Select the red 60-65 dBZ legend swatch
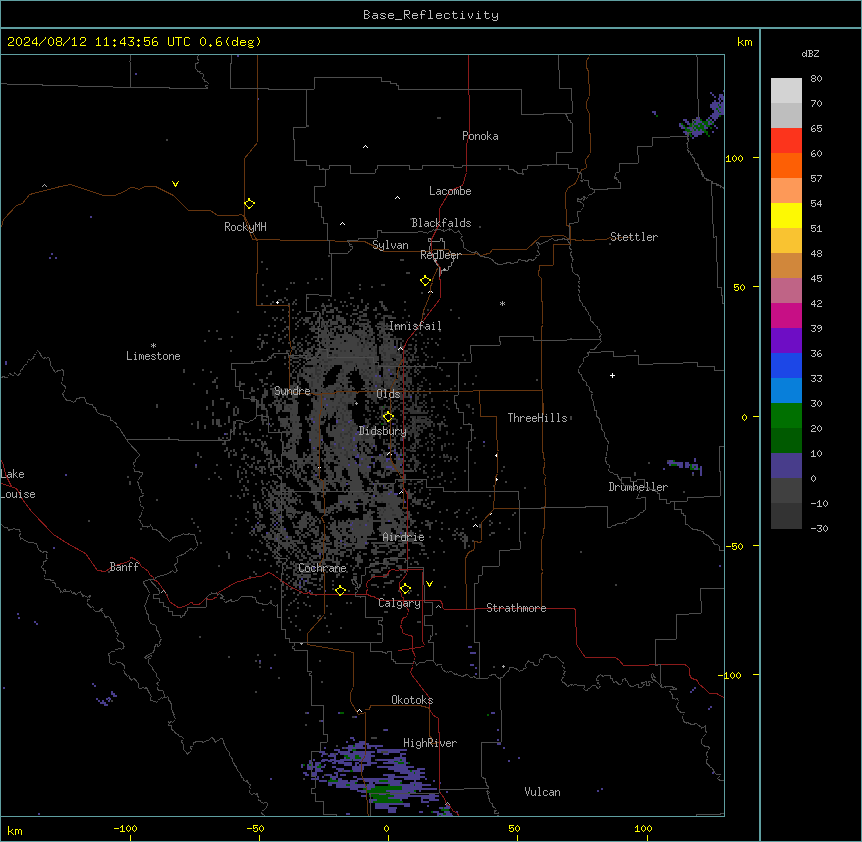 (x=786, y=141)
